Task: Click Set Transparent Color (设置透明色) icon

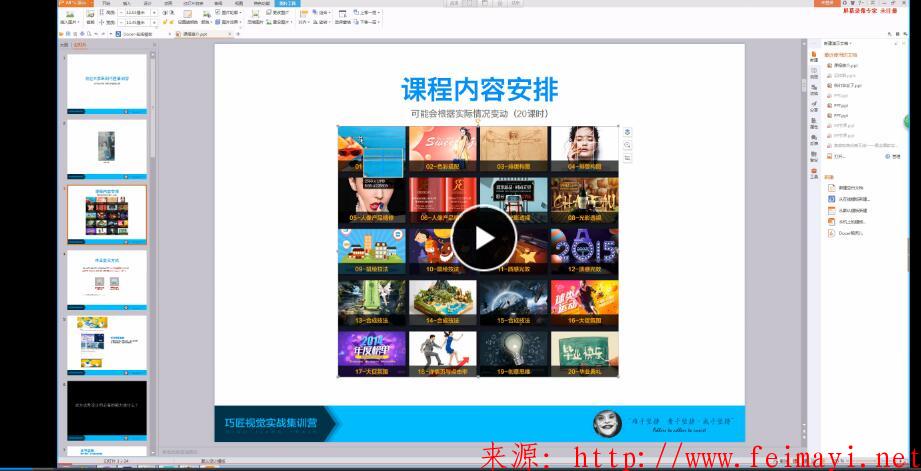Action: tap(187, 16)
